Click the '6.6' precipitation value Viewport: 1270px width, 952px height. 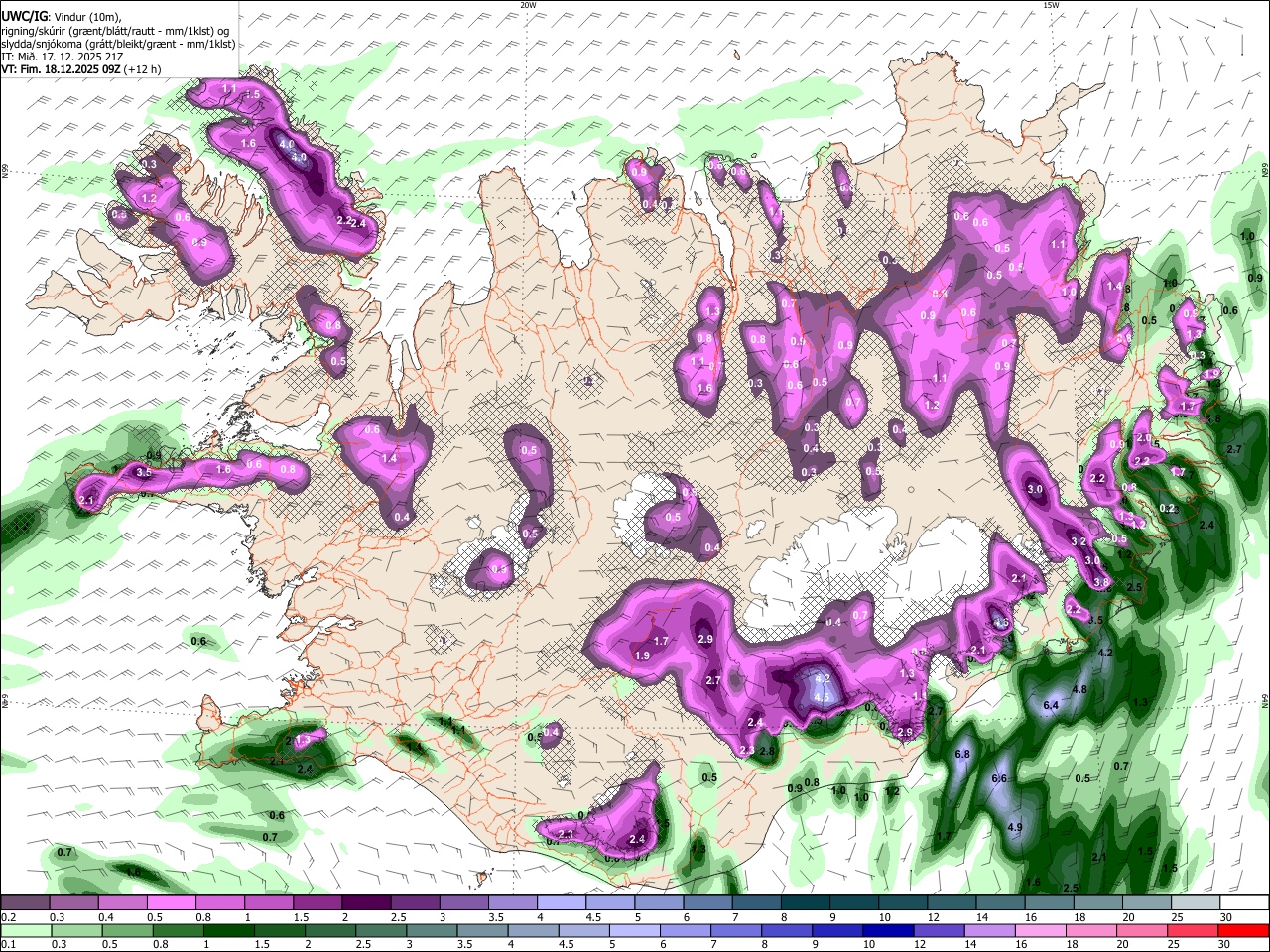coord(1000,779)
